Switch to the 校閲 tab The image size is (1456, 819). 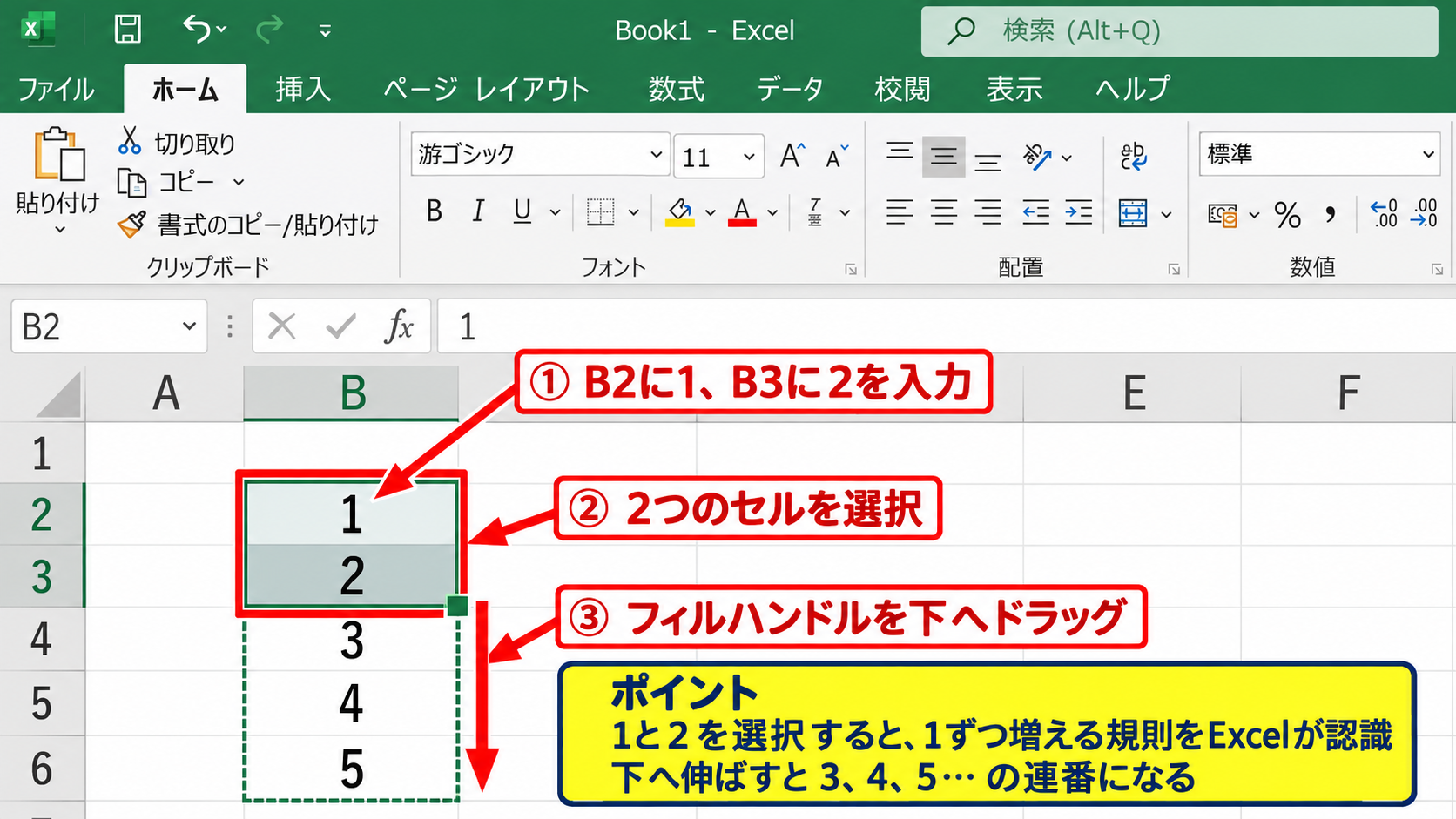(902, 89)
